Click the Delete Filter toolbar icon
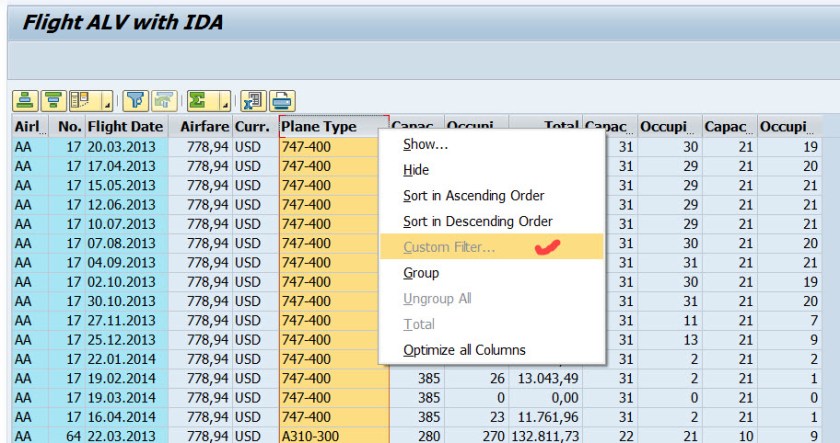This screenshot has width=840, height=443. [164, 101]
